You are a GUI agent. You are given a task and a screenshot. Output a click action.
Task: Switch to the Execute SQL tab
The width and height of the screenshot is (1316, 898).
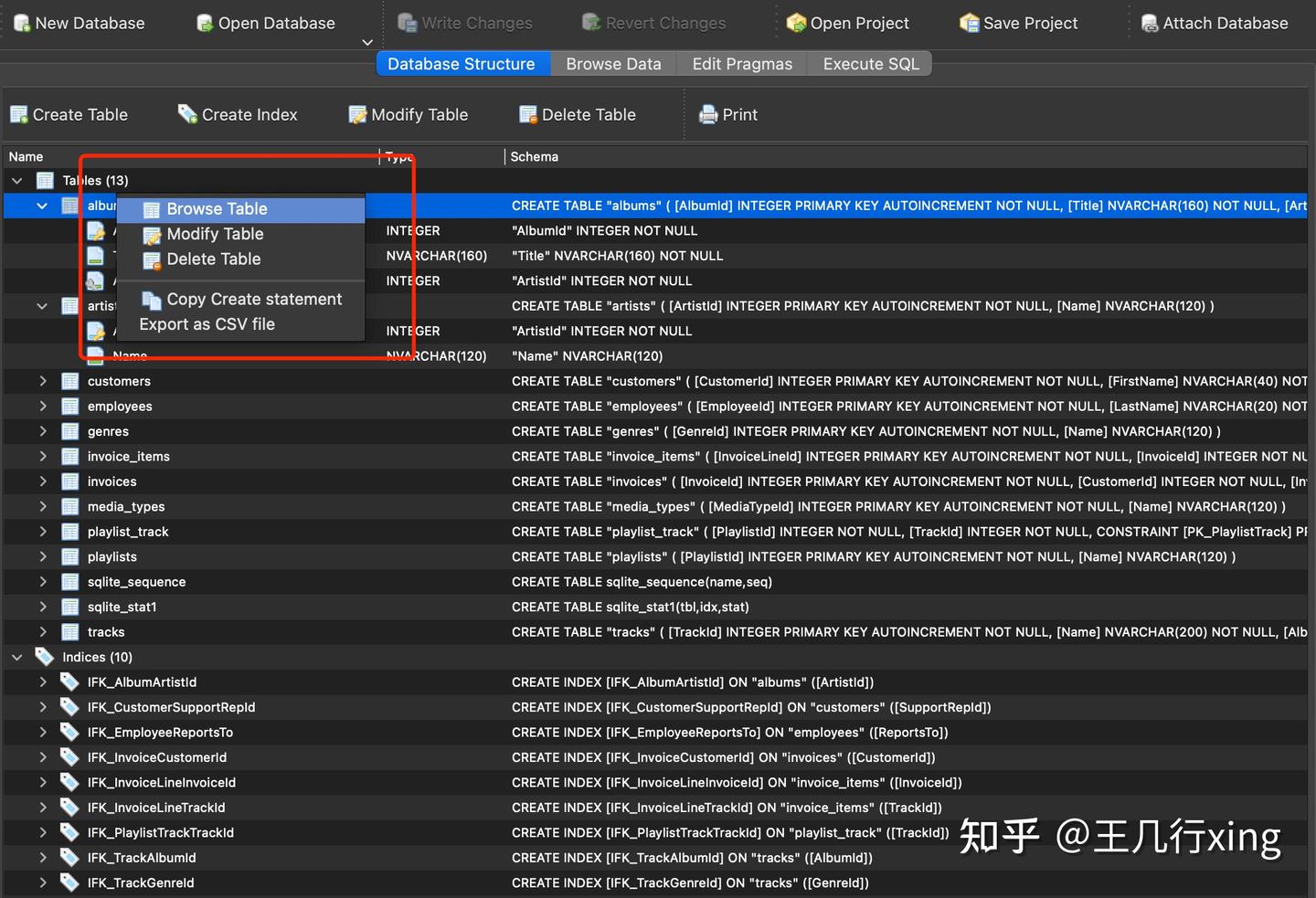click(869, 63)
